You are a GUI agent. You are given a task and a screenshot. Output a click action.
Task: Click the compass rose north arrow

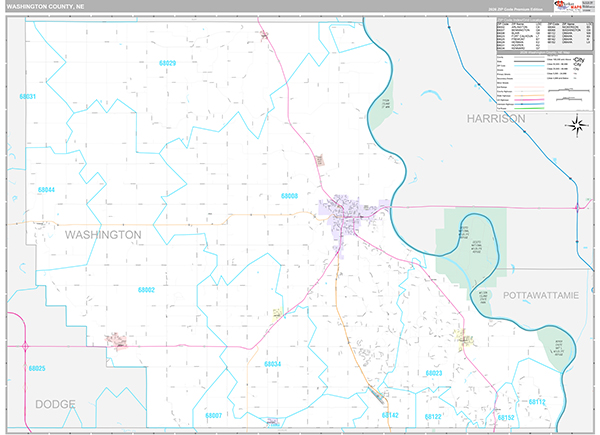point(576,125)
